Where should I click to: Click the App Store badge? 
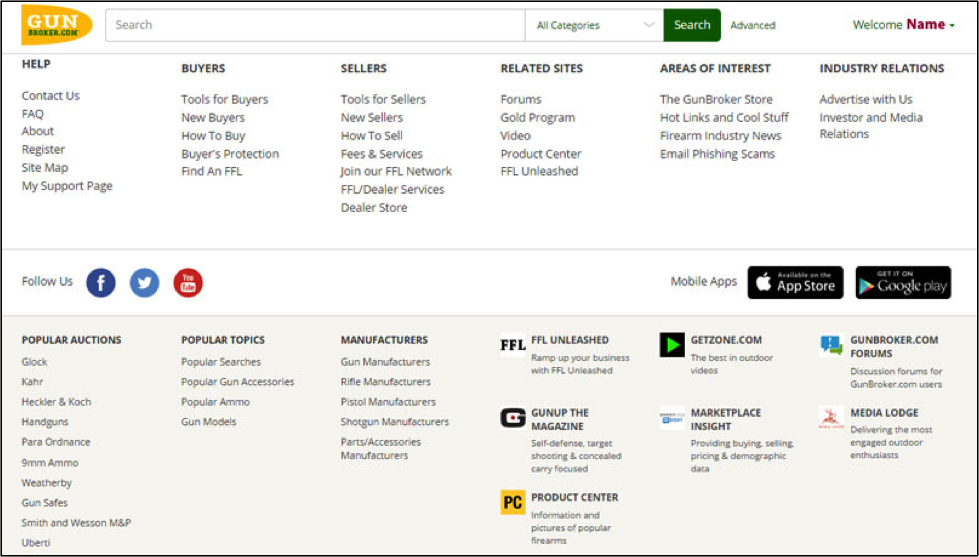[x=795, y=283]
